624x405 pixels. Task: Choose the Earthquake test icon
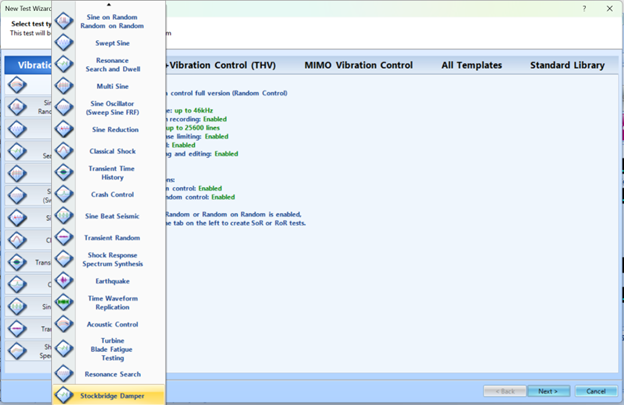coord(64,281)
